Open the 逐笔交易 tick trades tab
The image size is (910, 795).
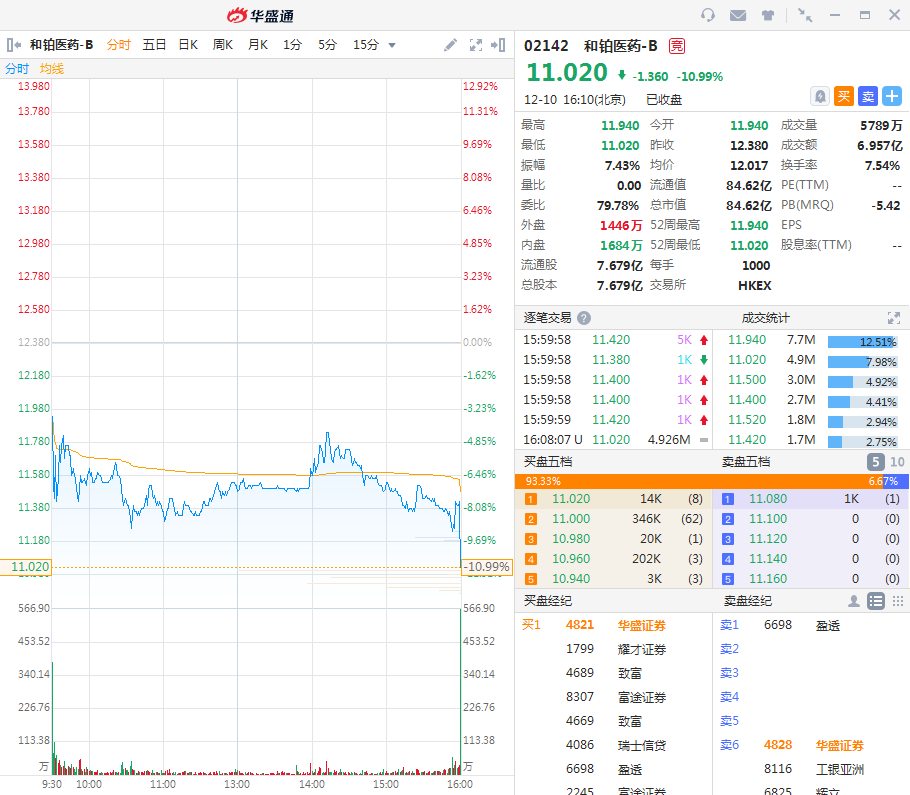click(x=548, y=318)
